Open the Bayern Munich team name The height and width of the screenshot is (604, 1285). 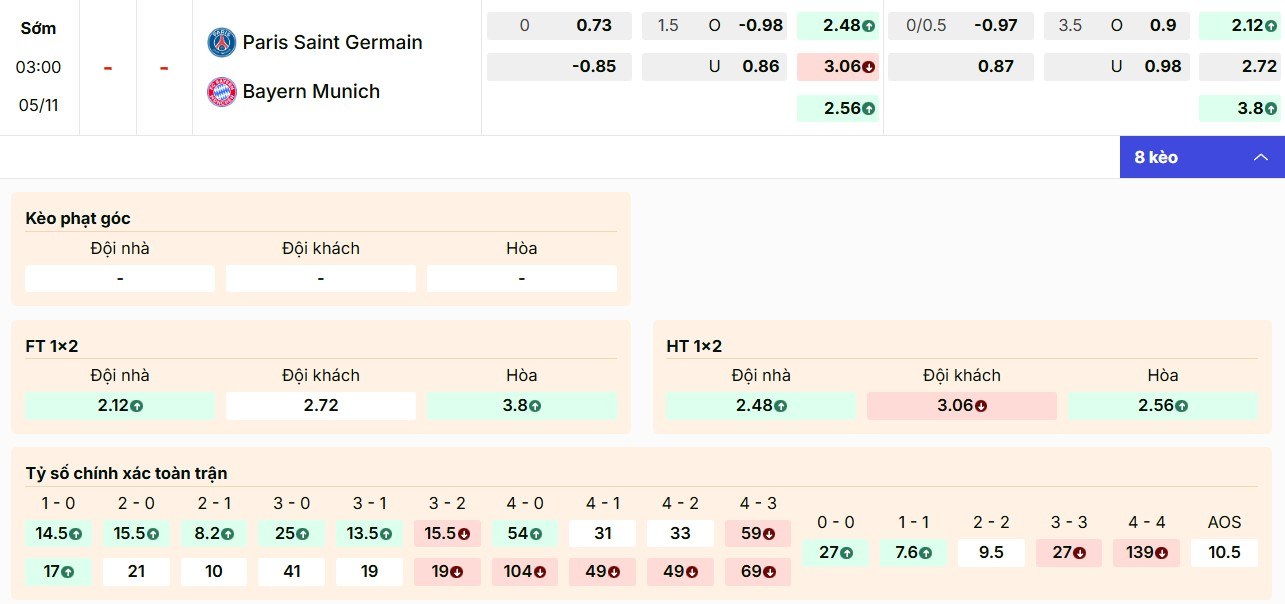click(311, 92)
